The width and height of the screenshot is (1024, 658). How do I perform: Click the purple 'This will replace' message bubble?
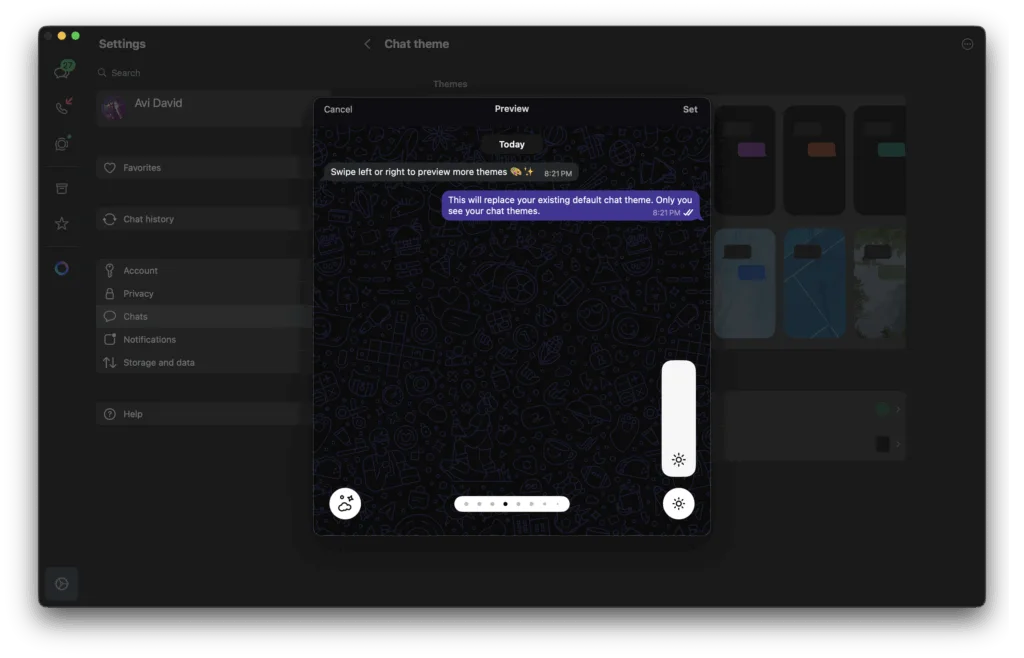point(570,205)
